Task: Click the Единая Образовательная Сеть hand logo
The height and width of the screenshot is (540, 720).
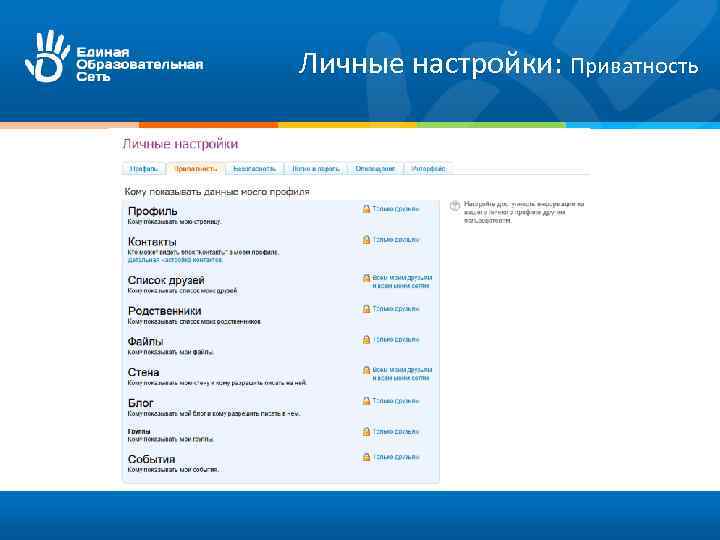Action: (47, 56)
